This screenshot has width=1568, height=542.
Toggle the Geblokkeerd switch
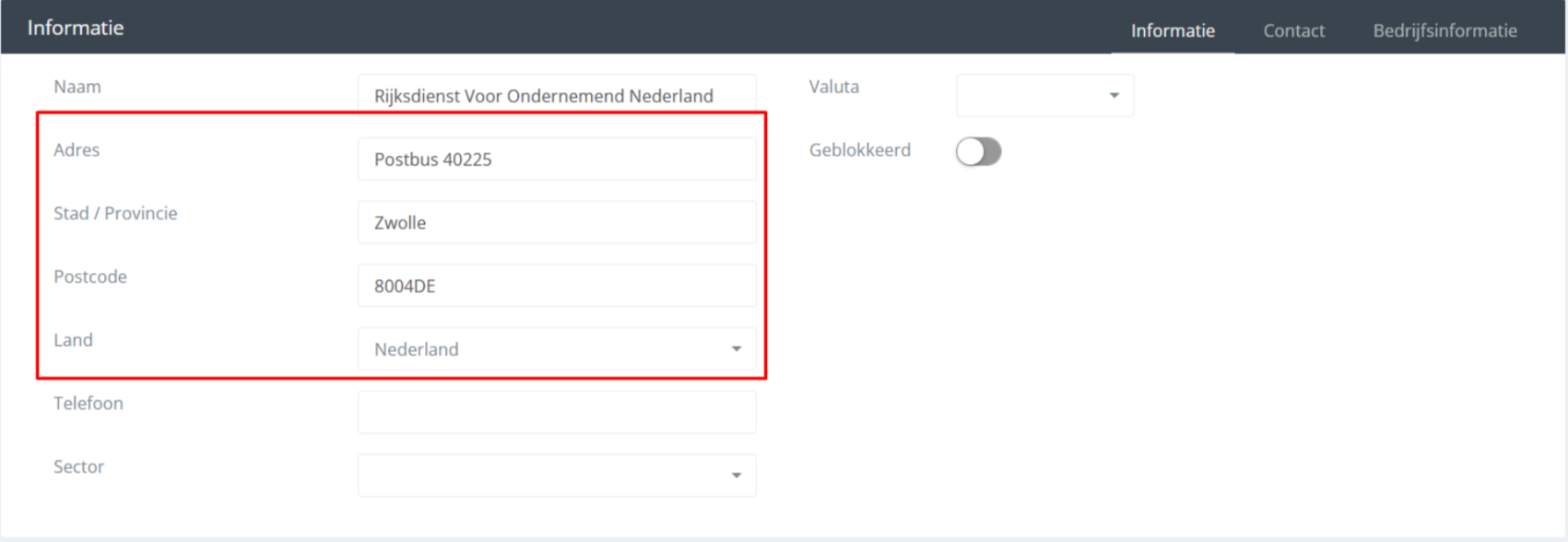click(x=978, y=151)
